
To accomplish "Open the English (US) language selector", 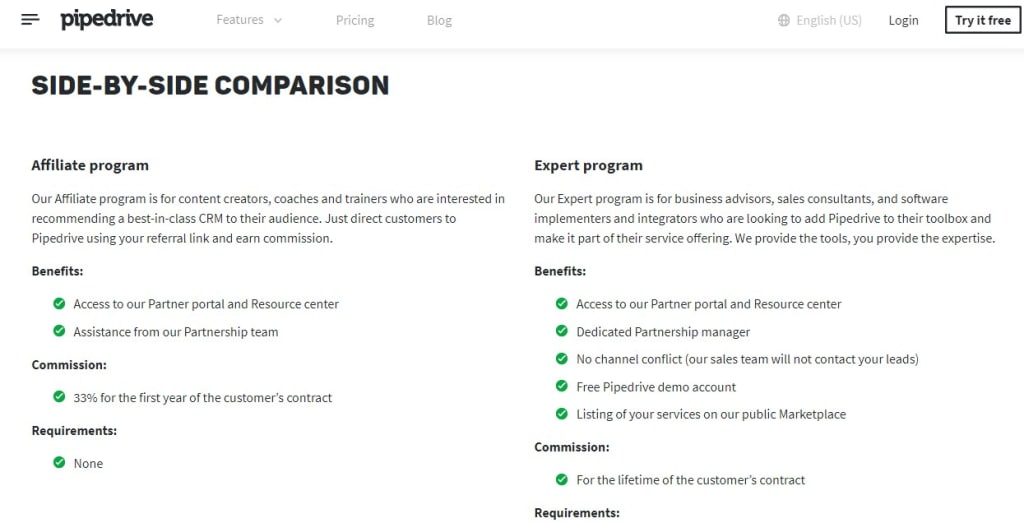I will click(820, 20).
